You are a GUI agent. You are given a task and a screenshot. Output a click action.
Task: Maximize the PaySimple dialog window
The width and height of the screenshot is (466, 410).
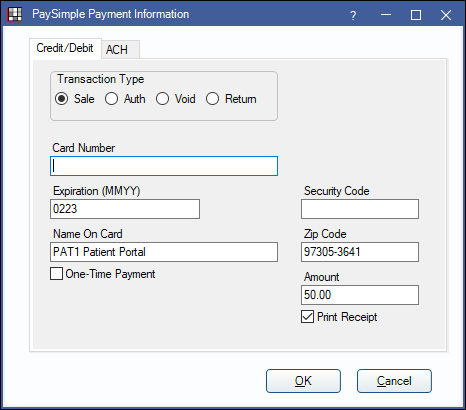[x=416, y=15]
